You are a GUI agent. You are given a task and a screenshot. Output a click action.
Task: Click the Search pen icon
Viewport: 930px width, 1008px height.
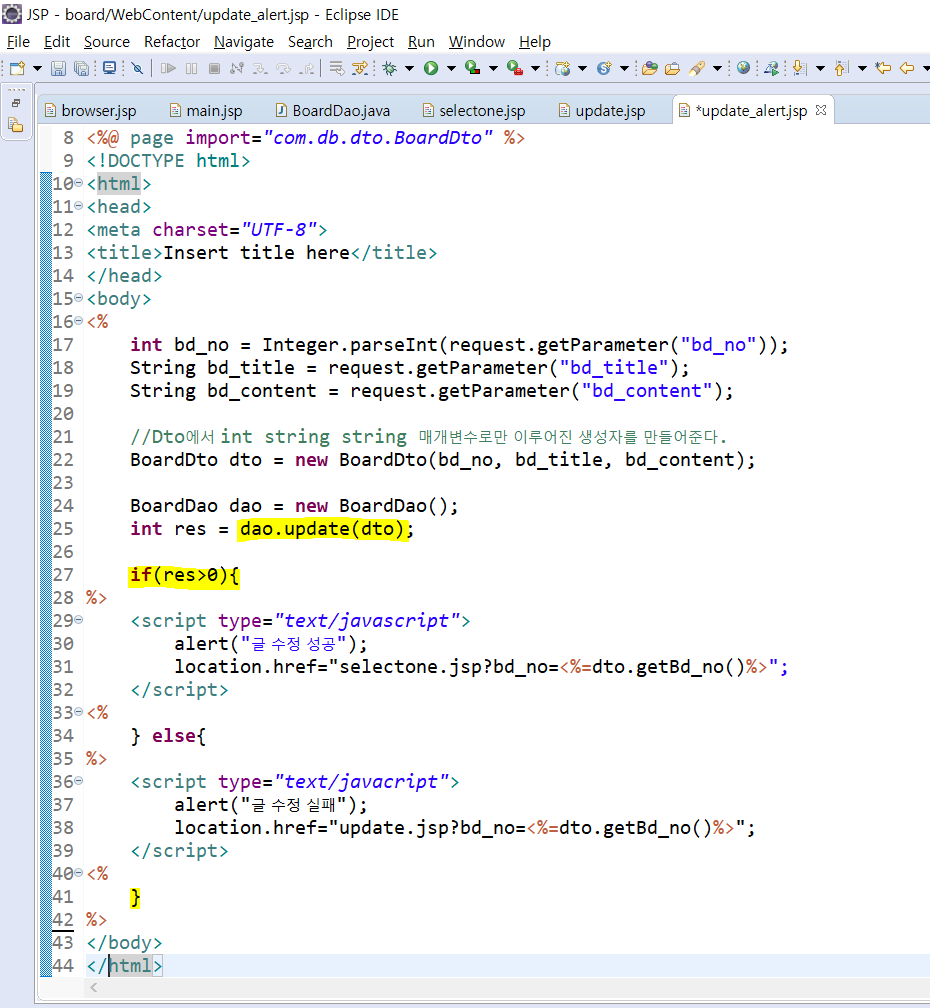pyautogui.click(x=697, y=68)
